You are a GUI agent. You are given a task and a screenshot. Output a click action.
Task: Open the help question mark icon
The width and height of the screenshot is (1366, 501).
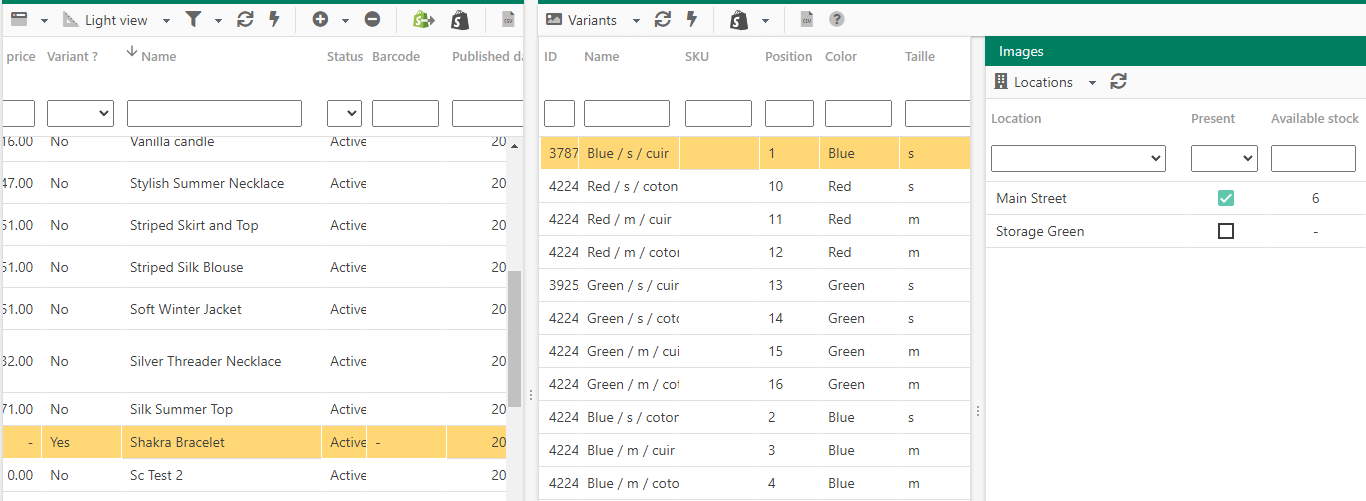point(837,20)
